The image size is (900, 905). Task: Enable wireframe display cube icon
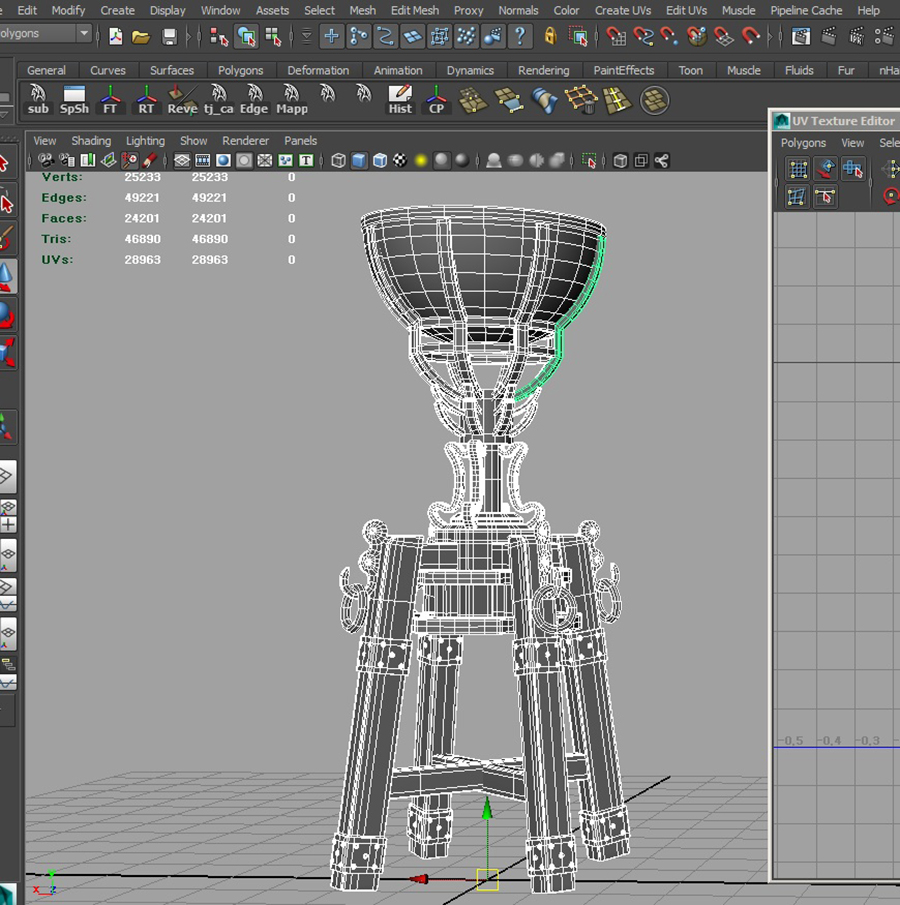point(339,160)
